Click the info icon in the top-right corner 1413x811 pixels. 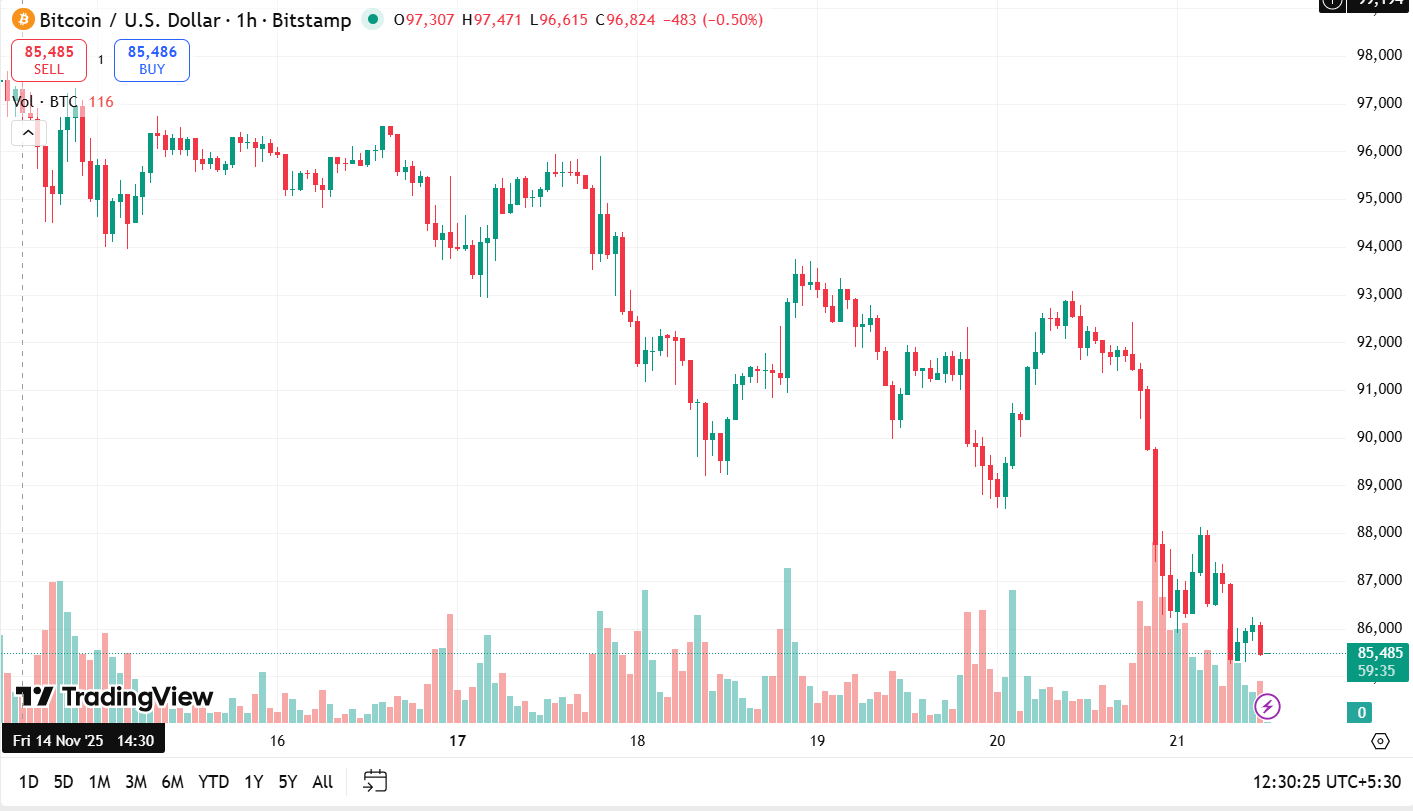pyautogui.click(x=1330, y=6)
